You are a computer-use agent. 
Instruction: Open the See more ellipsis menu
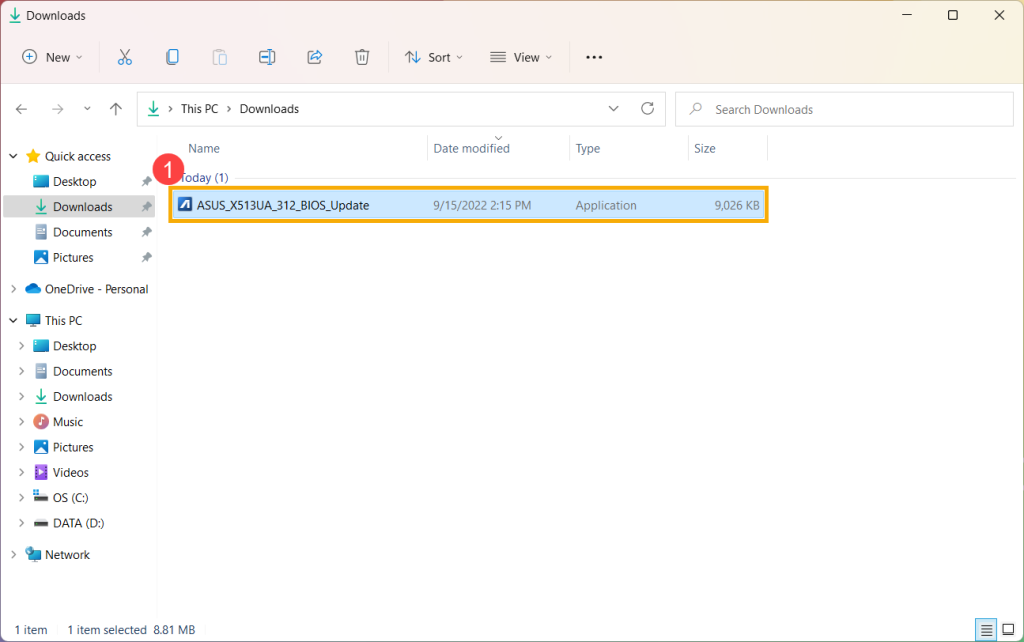(x=594, y=57)
